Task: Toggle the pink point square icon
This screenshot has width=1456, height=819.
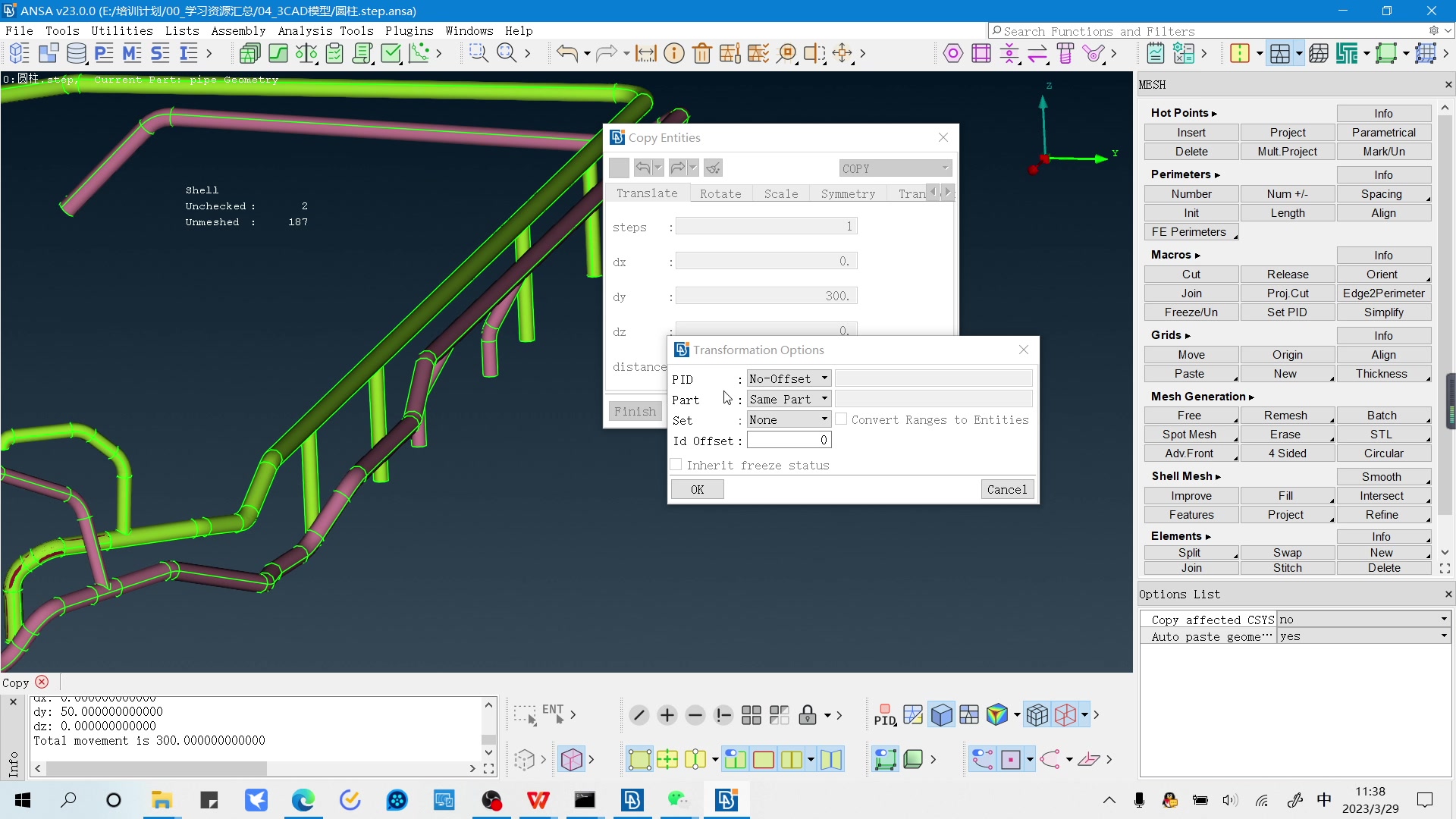Action: pos(1011,759)
